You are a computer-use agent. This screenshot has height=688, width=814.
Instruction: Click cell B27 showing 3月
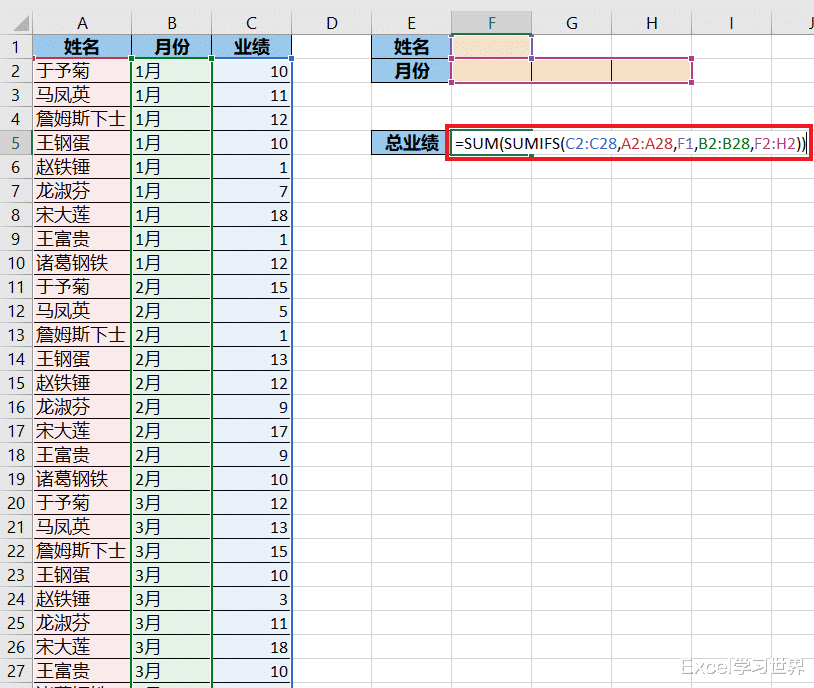[172, 671]
